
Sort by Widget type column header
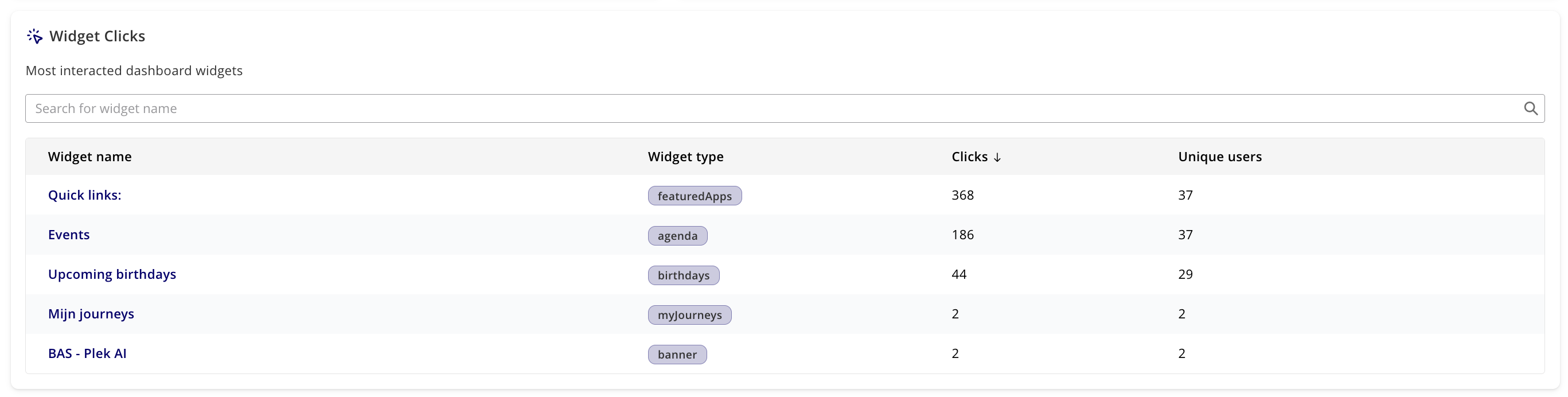[x=685, y=157]
